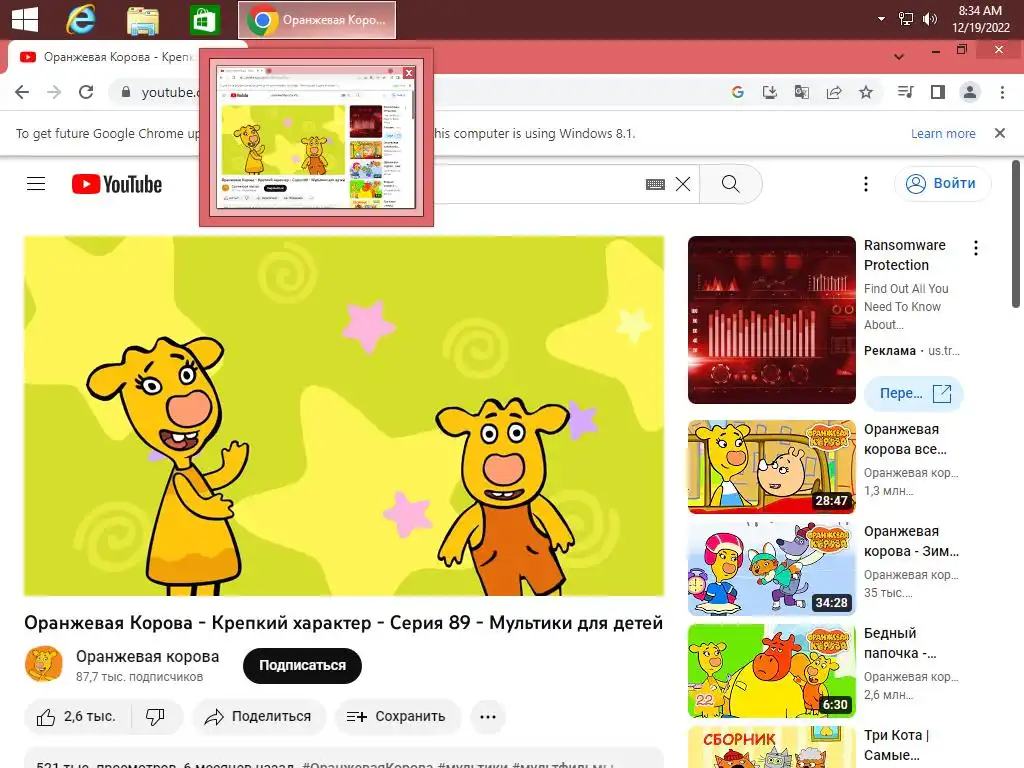Image resolution: width=1024 pixels, height=768 pixels.
Task: Click the Chrome taskbar preview thumbnail
Action: click(316, 137)
